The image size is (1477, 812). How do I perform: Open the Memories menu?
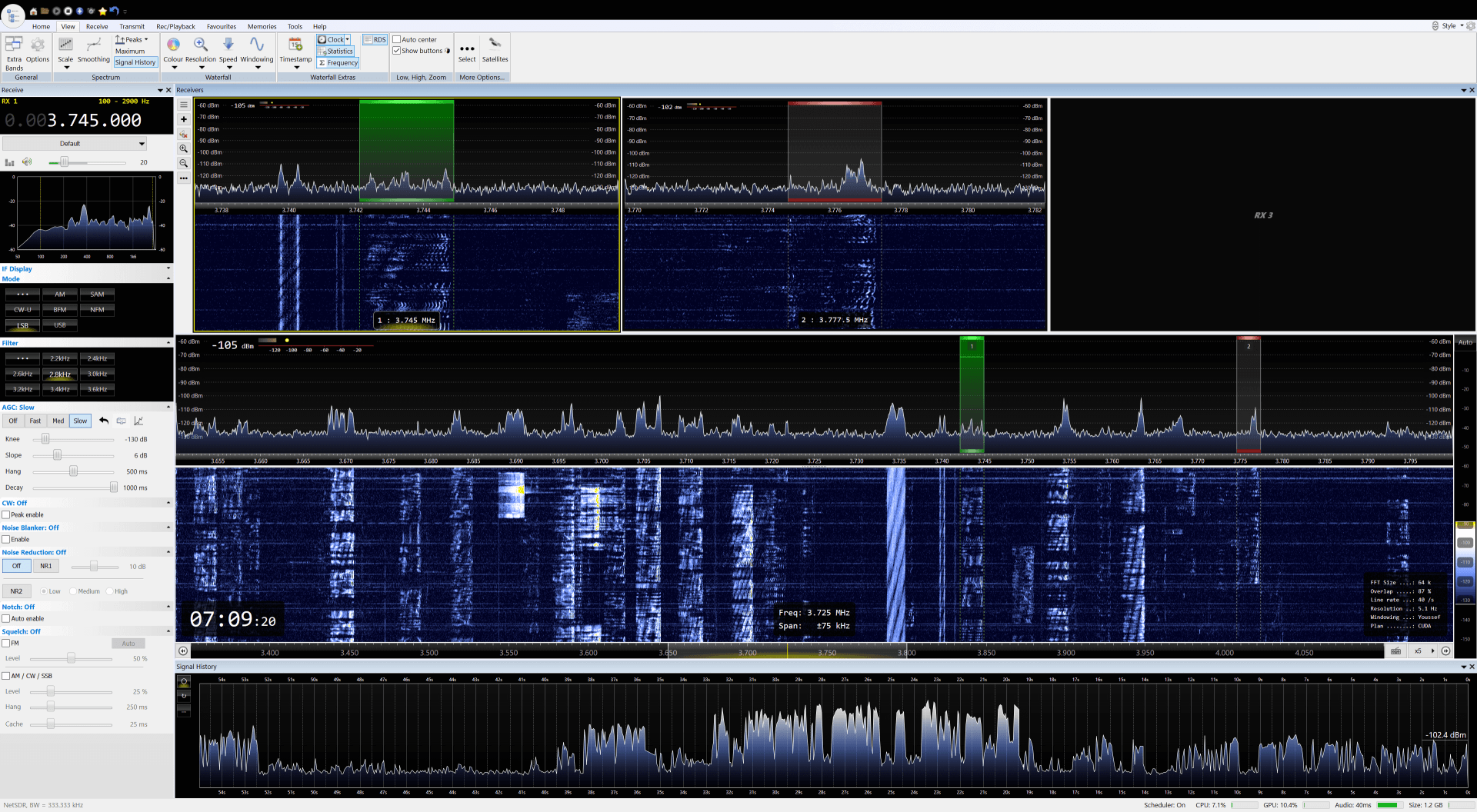click(x=262, y=26)
